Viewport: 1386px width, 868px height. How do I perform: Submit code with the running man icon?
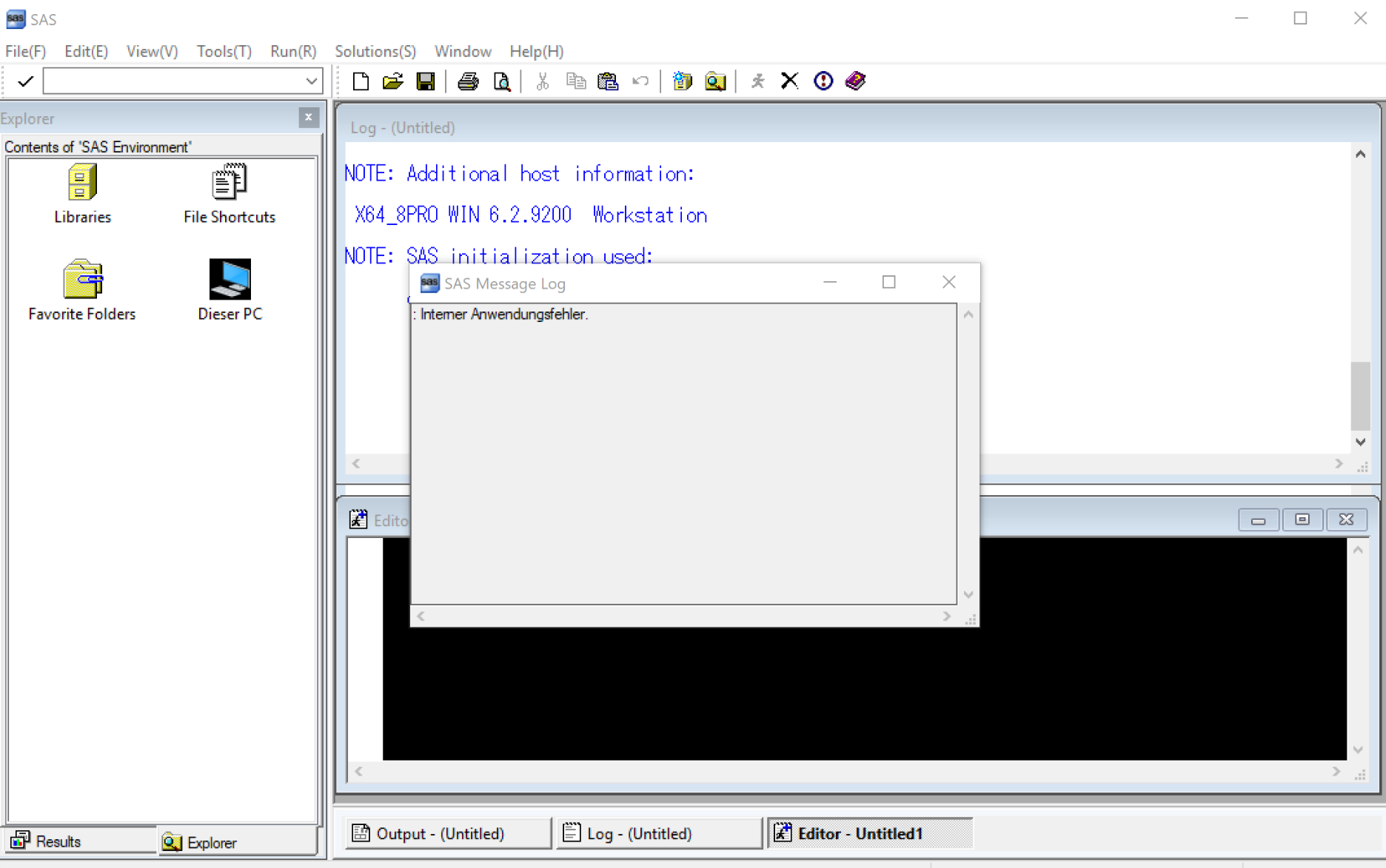tap(757, 81)
